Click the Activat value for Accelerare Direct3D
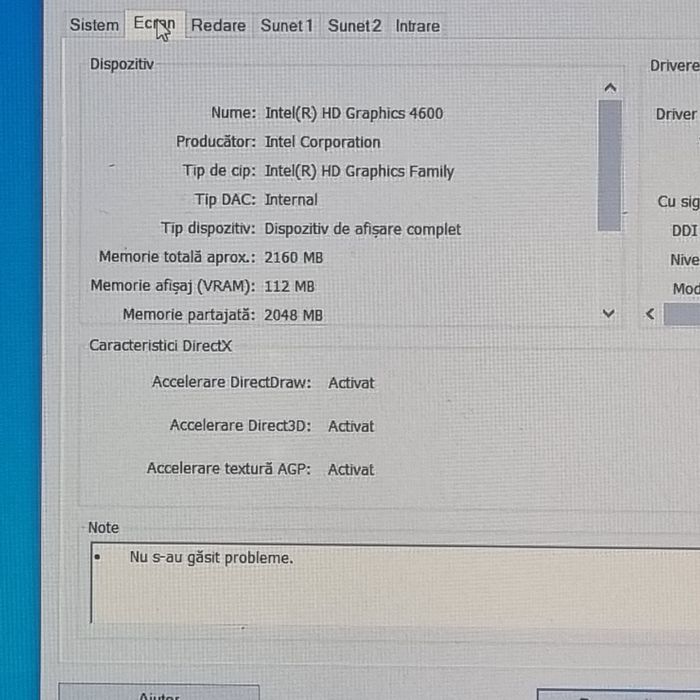The image size is (700, 700). 351,426
